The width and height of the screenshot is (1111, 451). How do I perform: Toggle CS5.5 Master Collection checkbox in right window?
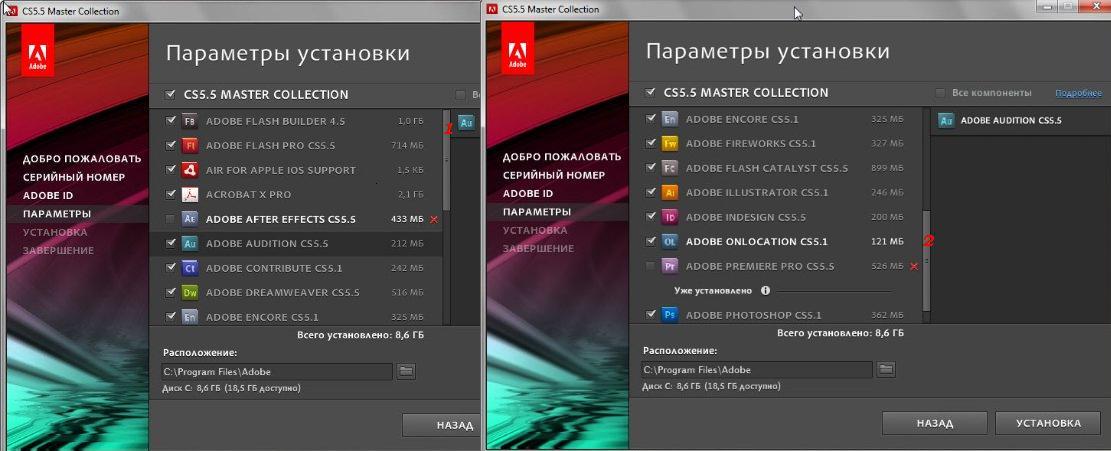(650, 92)
